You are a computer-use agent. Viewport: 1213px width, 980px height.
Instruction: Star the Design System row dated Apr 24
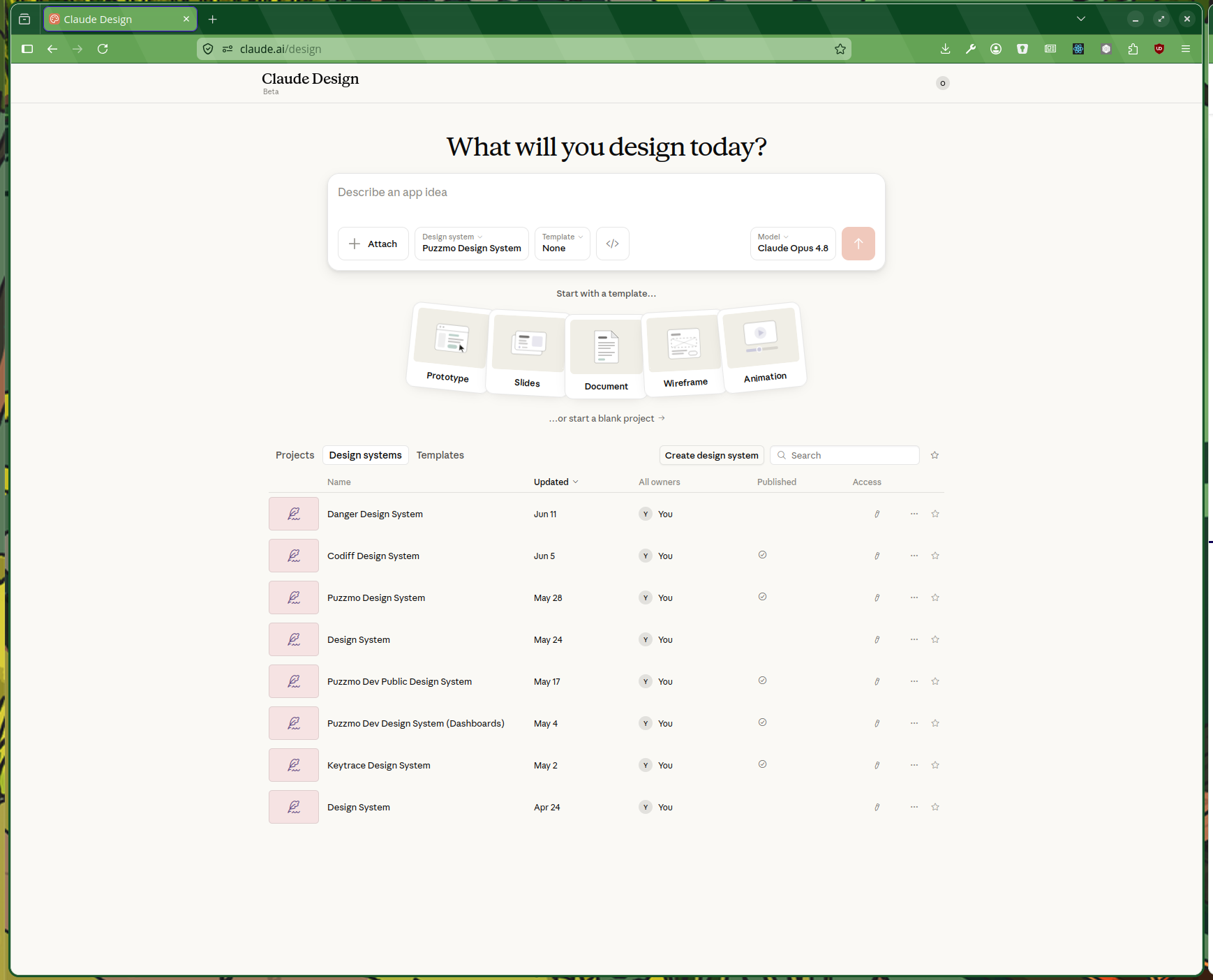935,807
